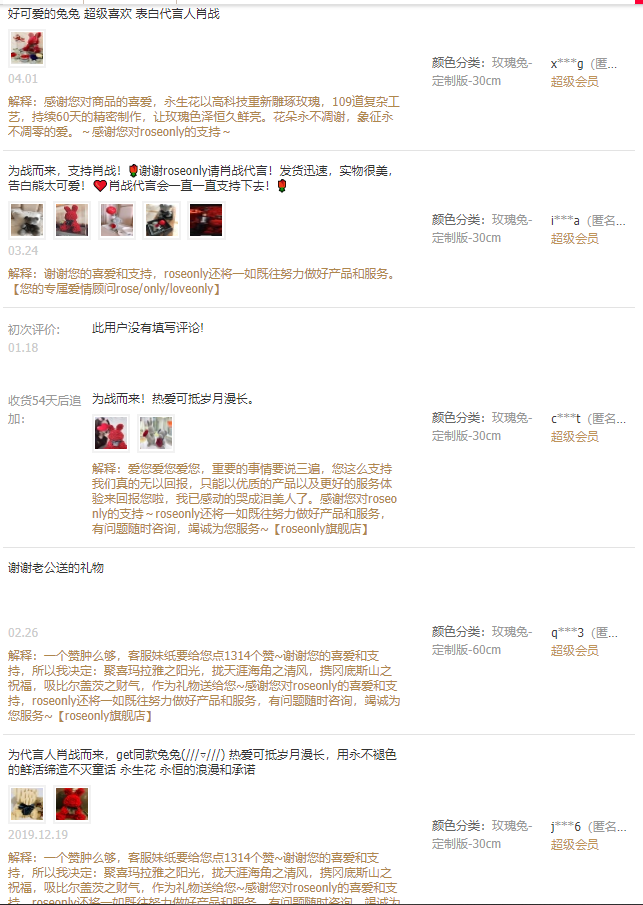Select reviewer name q***3
The width and height of the screenshot is (643, 905).
[567, 633]
